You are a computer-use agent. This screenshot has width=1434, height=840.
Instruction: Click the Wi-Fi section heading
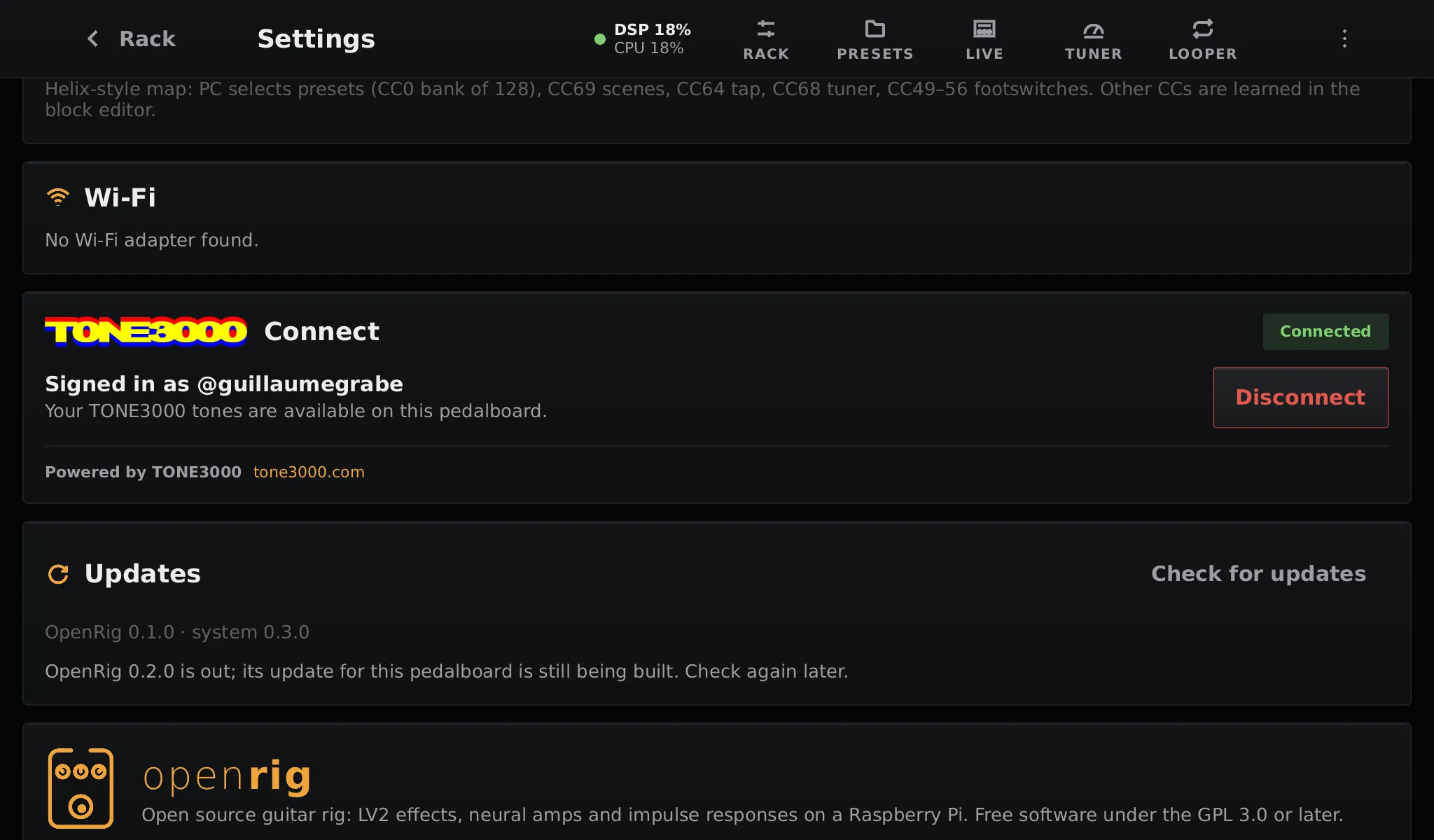coord(120,197)
